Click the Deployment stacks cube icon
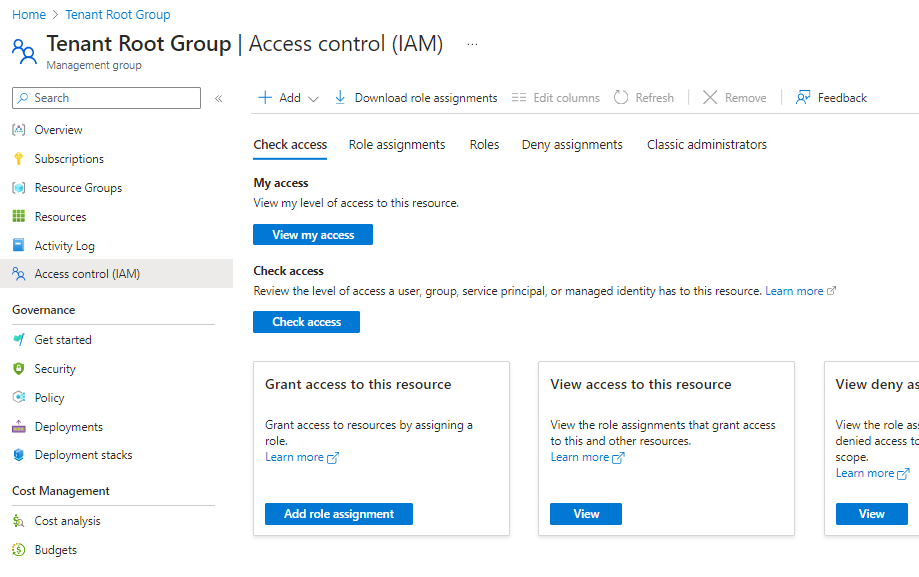This screenshot has width=919, height=577. [x=19, y=454]
